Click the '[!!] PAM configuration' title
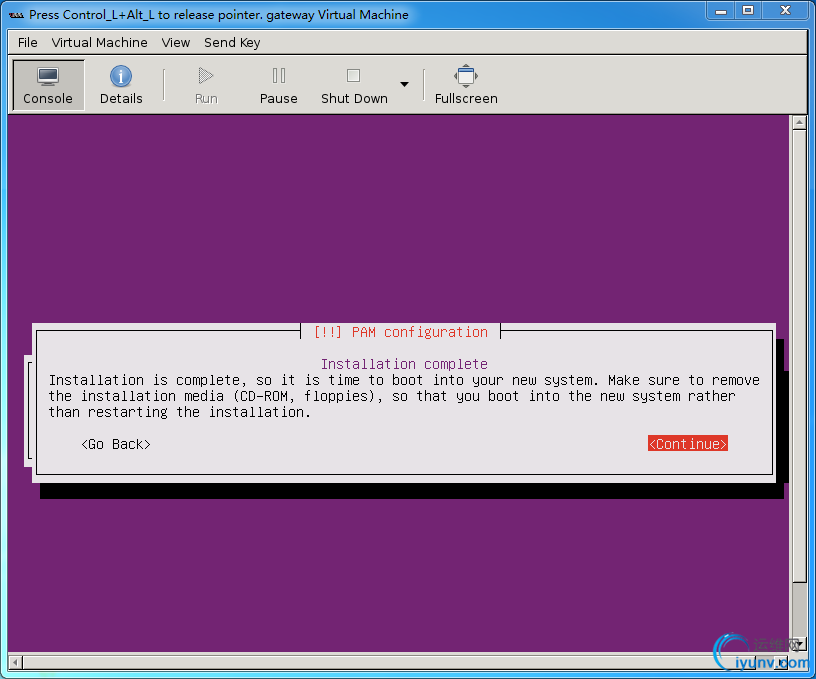This screenshot has width=816, height=679. click(x=401, y=332)
